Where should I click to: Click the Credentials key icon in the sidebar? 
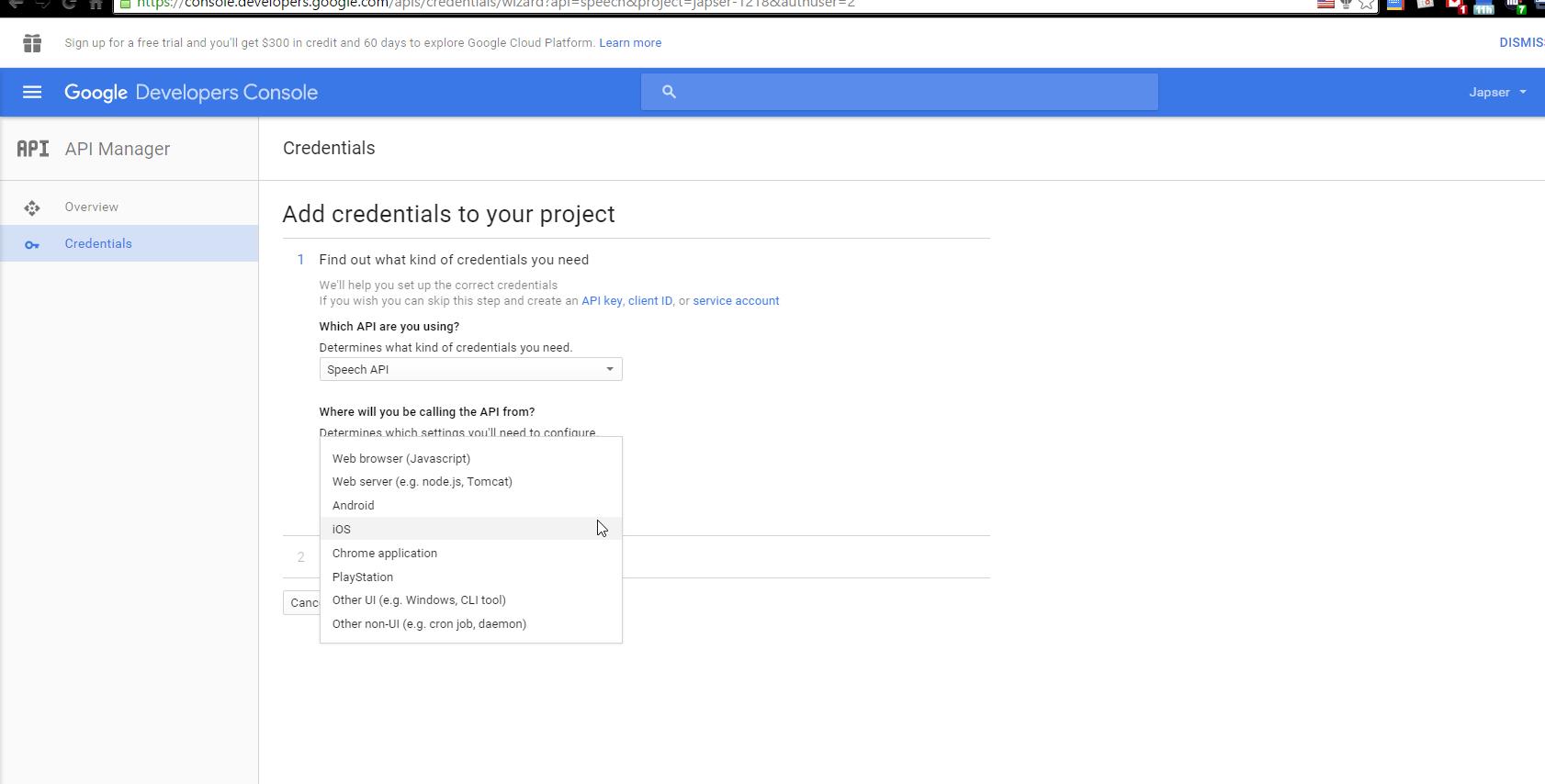[32, 244]
